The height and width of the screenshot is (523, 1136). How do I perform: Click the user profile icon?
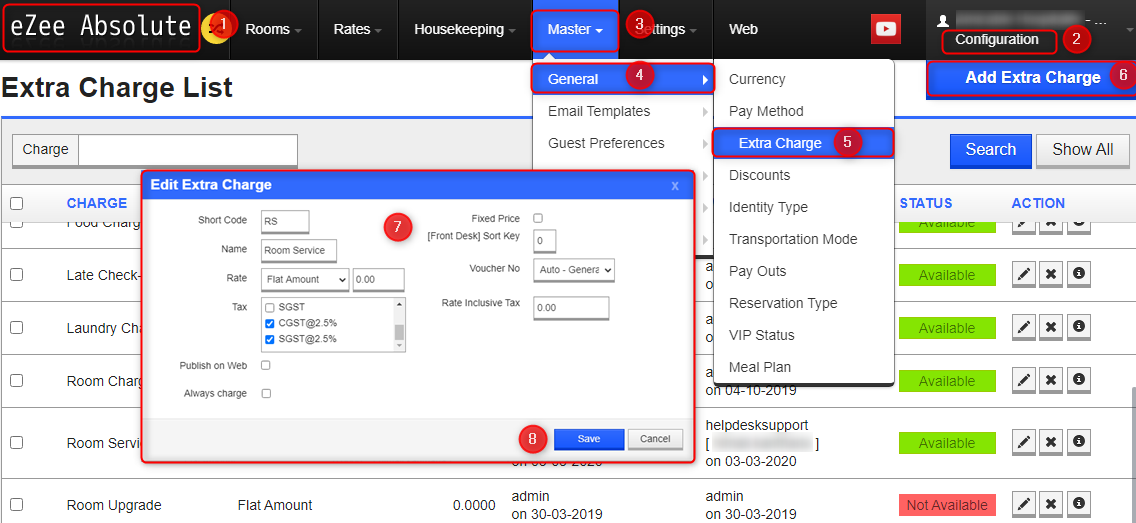(943, 20)
